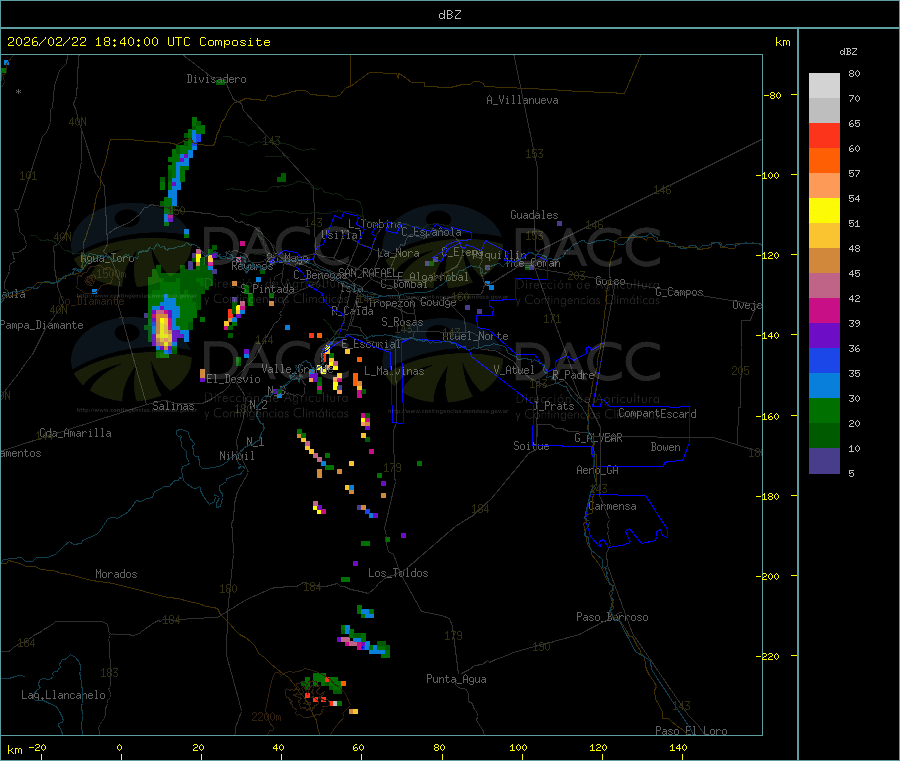Click the 'Bowen' map label
The width and height of the screenshot is (900, 761).
click(666, 447)
